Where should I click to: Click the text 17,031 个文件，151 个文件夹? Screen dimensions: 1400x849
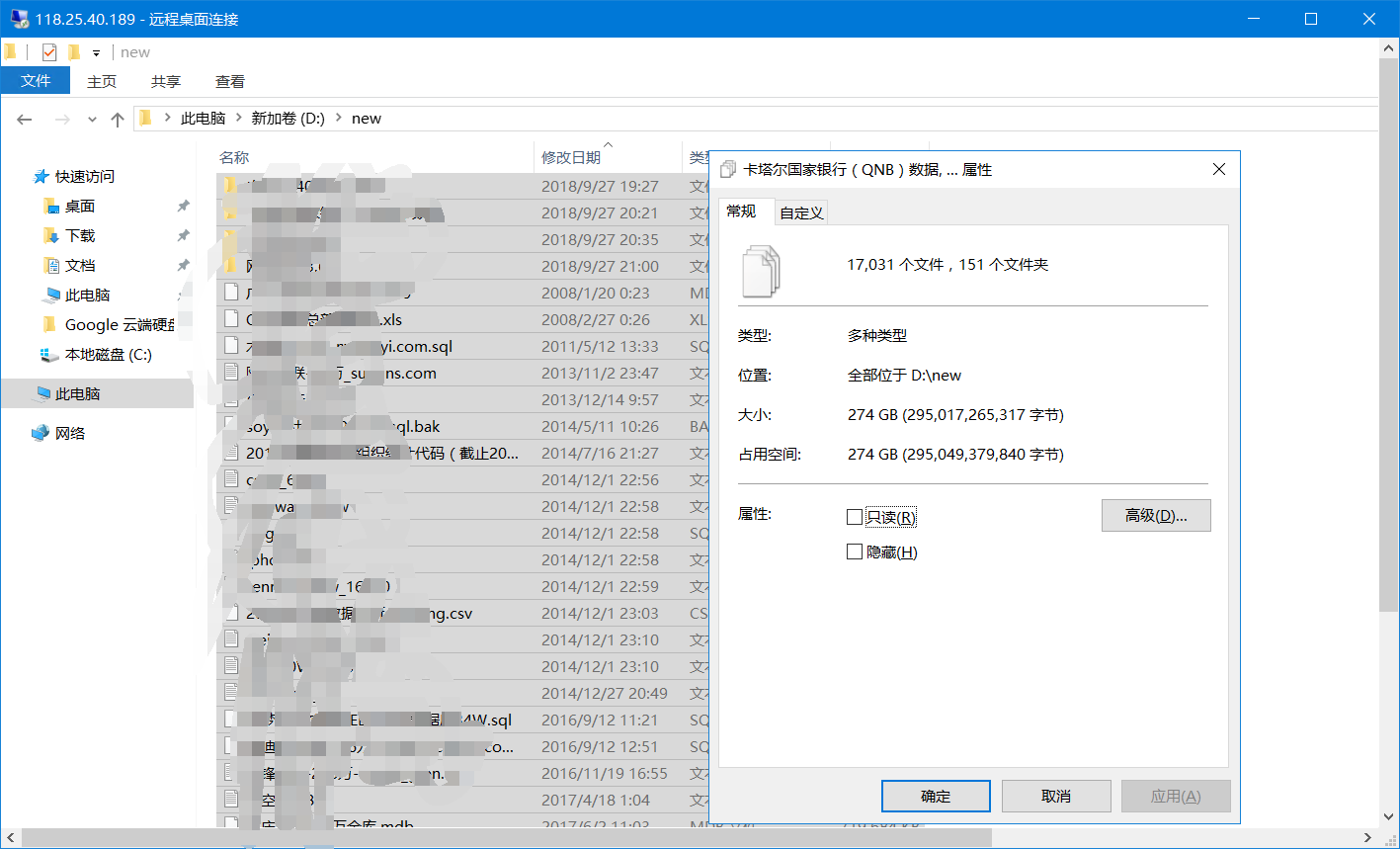[947, 265]
